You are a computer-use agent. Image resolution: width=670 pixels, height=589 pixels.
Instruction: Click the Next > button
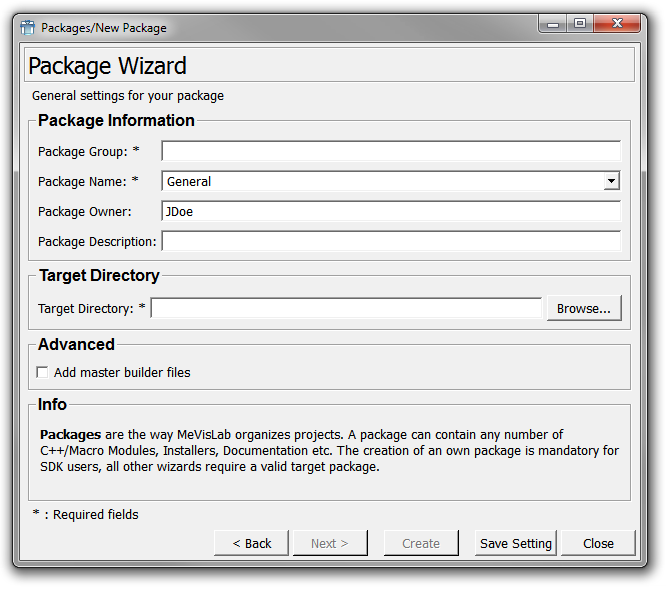(x=330, y=543)
